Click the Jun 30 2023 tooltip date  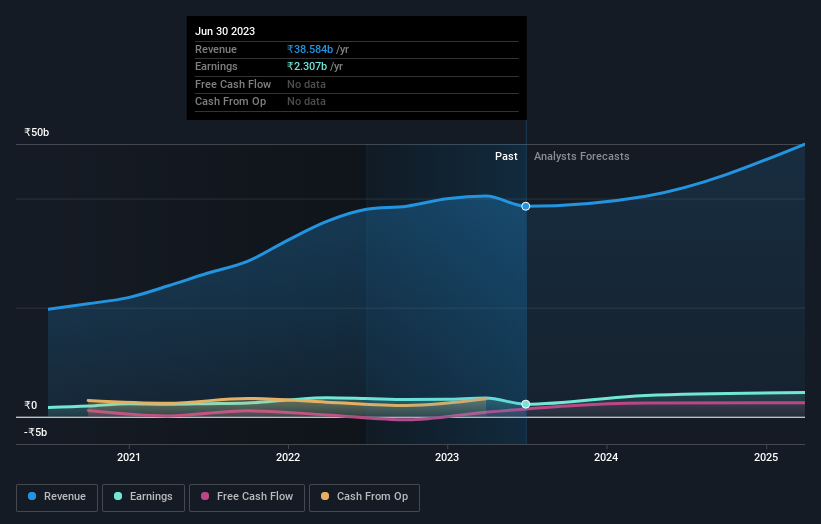[225, 31]
